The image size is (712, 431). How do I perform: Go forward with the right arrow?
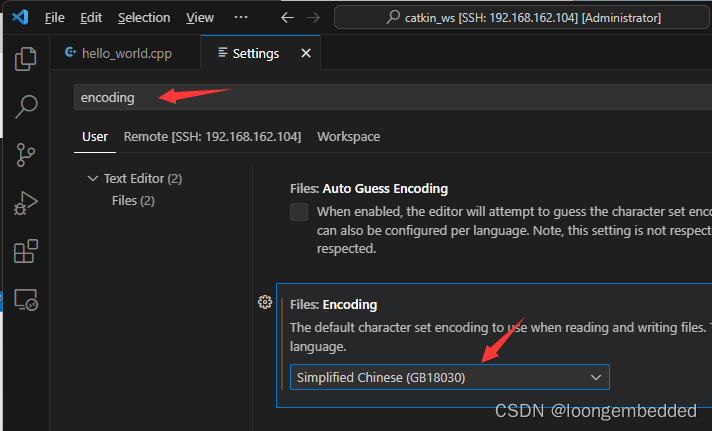(313, 18)
